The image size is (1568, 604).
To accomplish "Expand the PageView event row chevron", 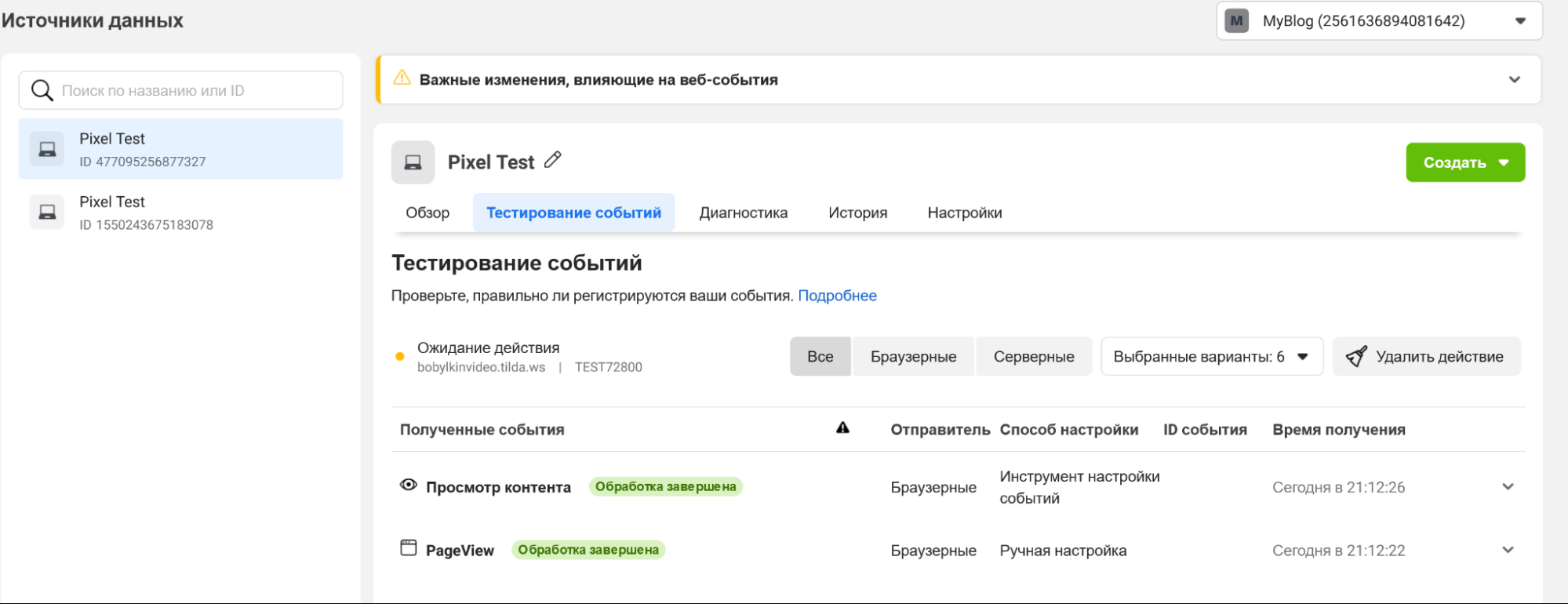I will (x=1508, y=550).
